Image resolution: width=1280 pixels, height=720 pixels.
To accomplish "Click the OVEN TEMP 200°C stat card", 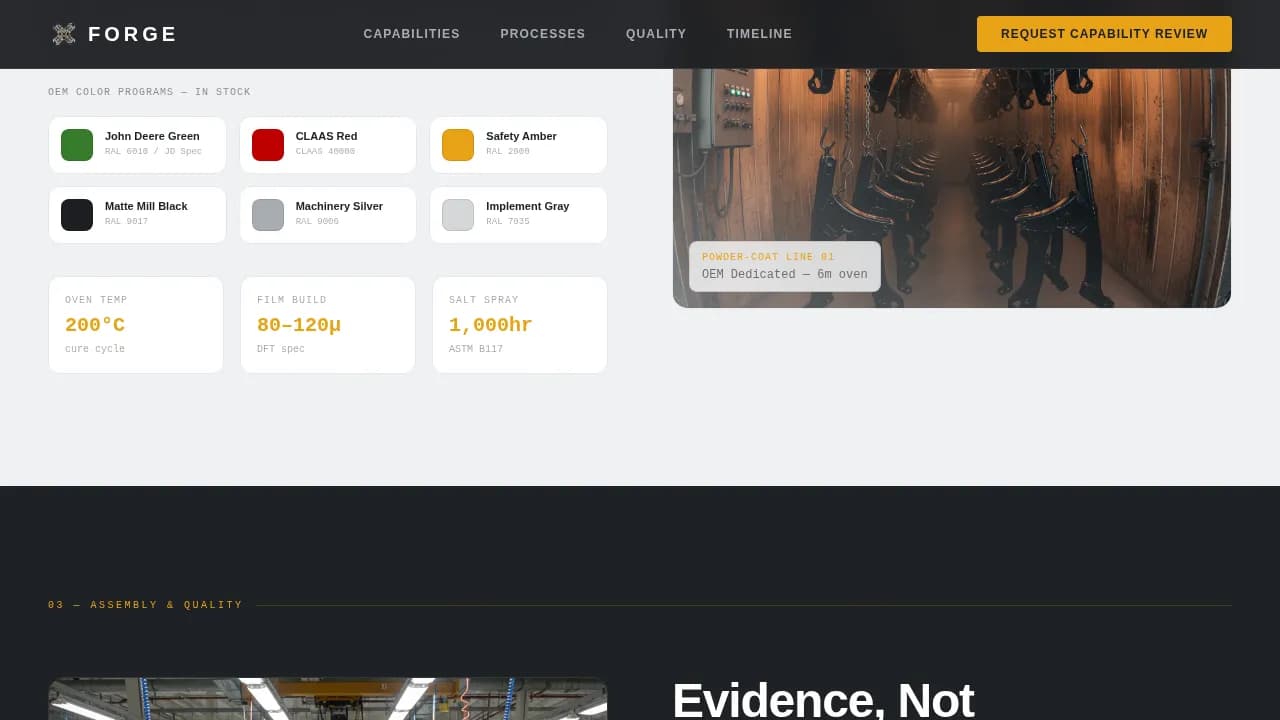I will (136, 324).
